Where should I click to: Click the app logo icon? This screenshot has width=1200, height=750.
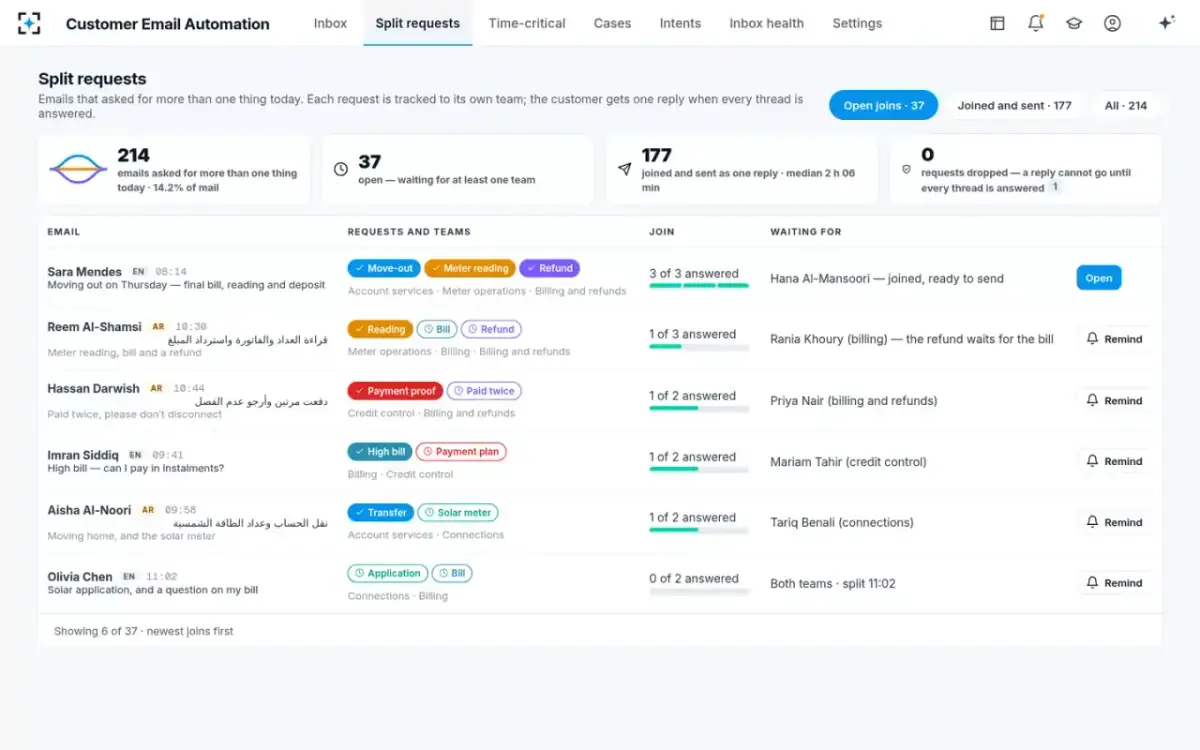click(x=30, y=23)
